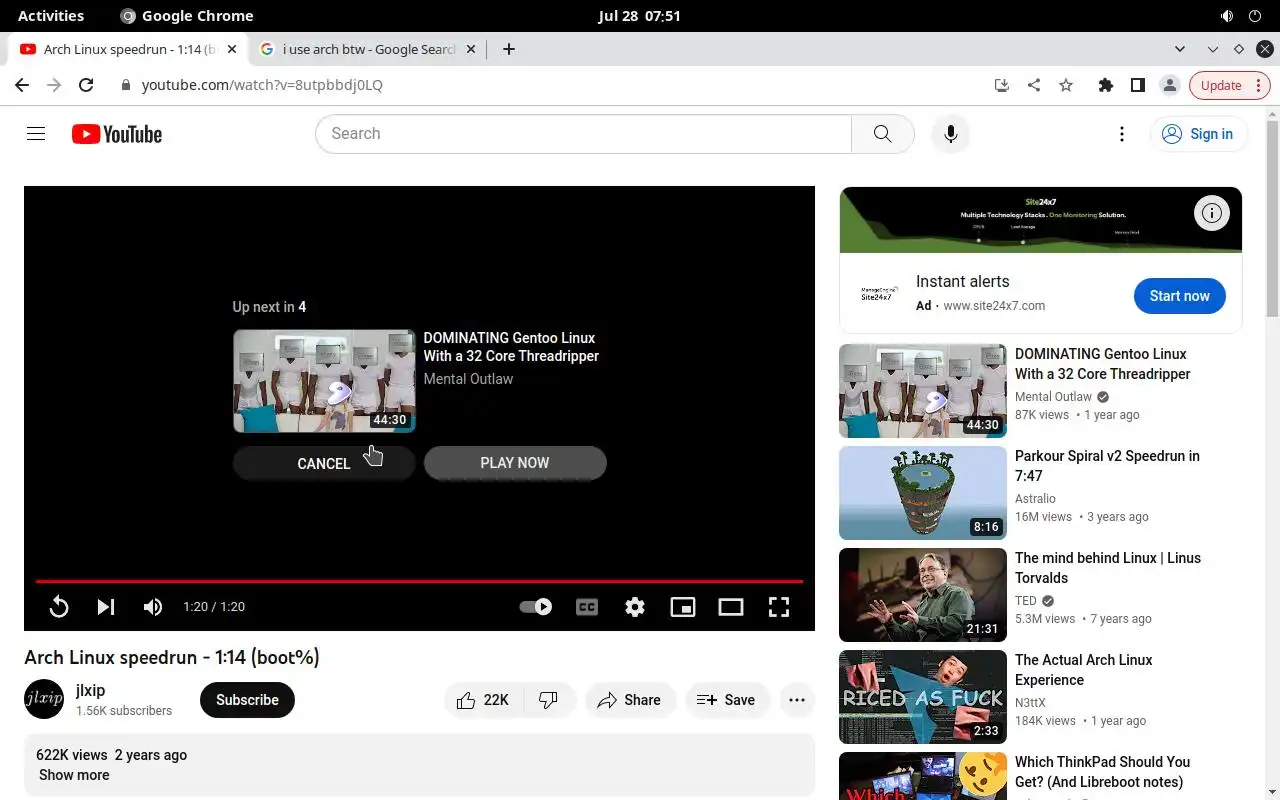Sign in to YouTube
The image size is (1280, 800).
[x=1198, y=134]
